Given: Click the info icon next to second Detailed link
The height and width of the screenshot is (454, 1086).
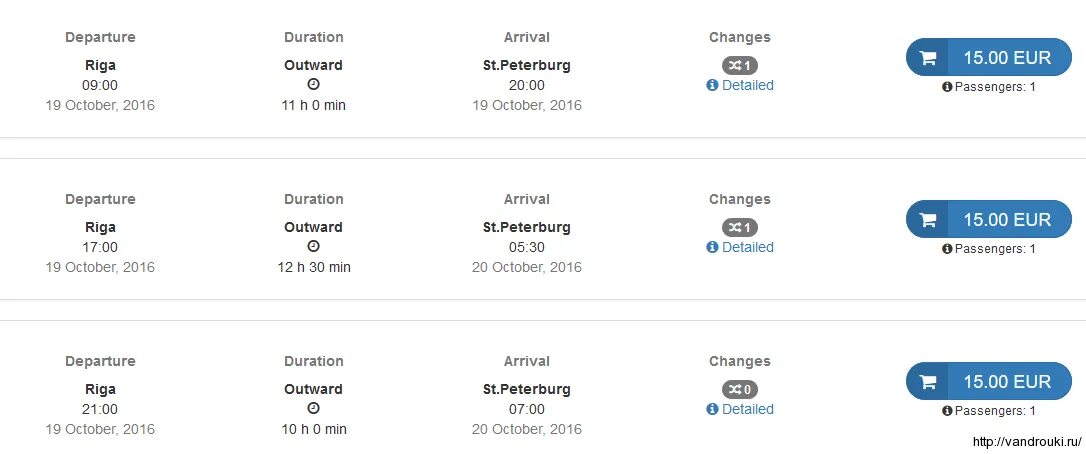Looking at the screenshot, I should point(712,247).
